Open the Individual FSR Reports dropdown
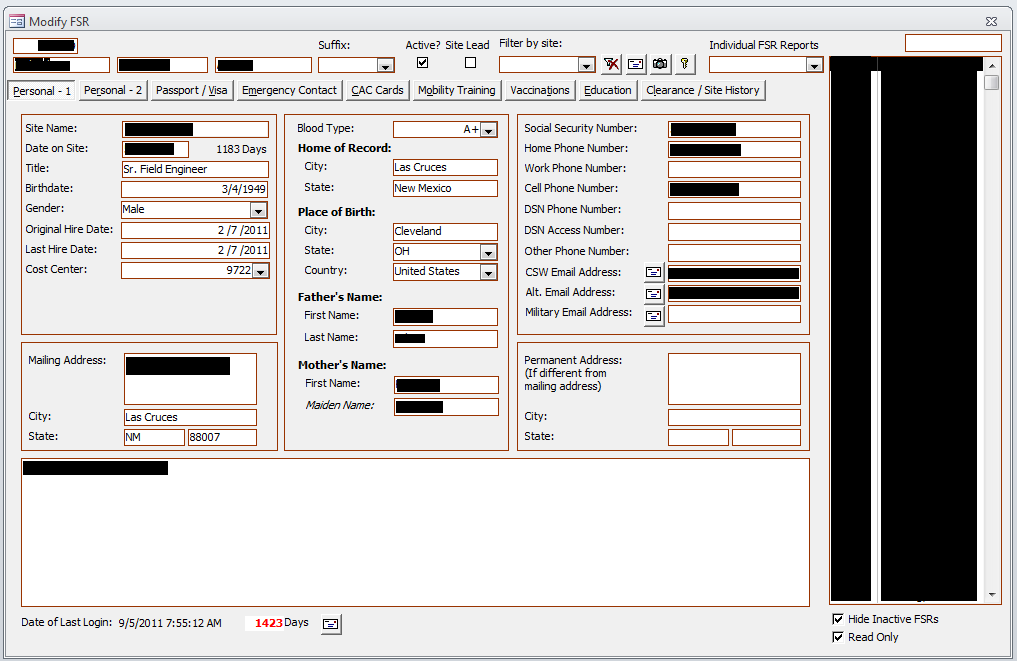This screenshot has height=661, width=1017. [x=815, y=64]
